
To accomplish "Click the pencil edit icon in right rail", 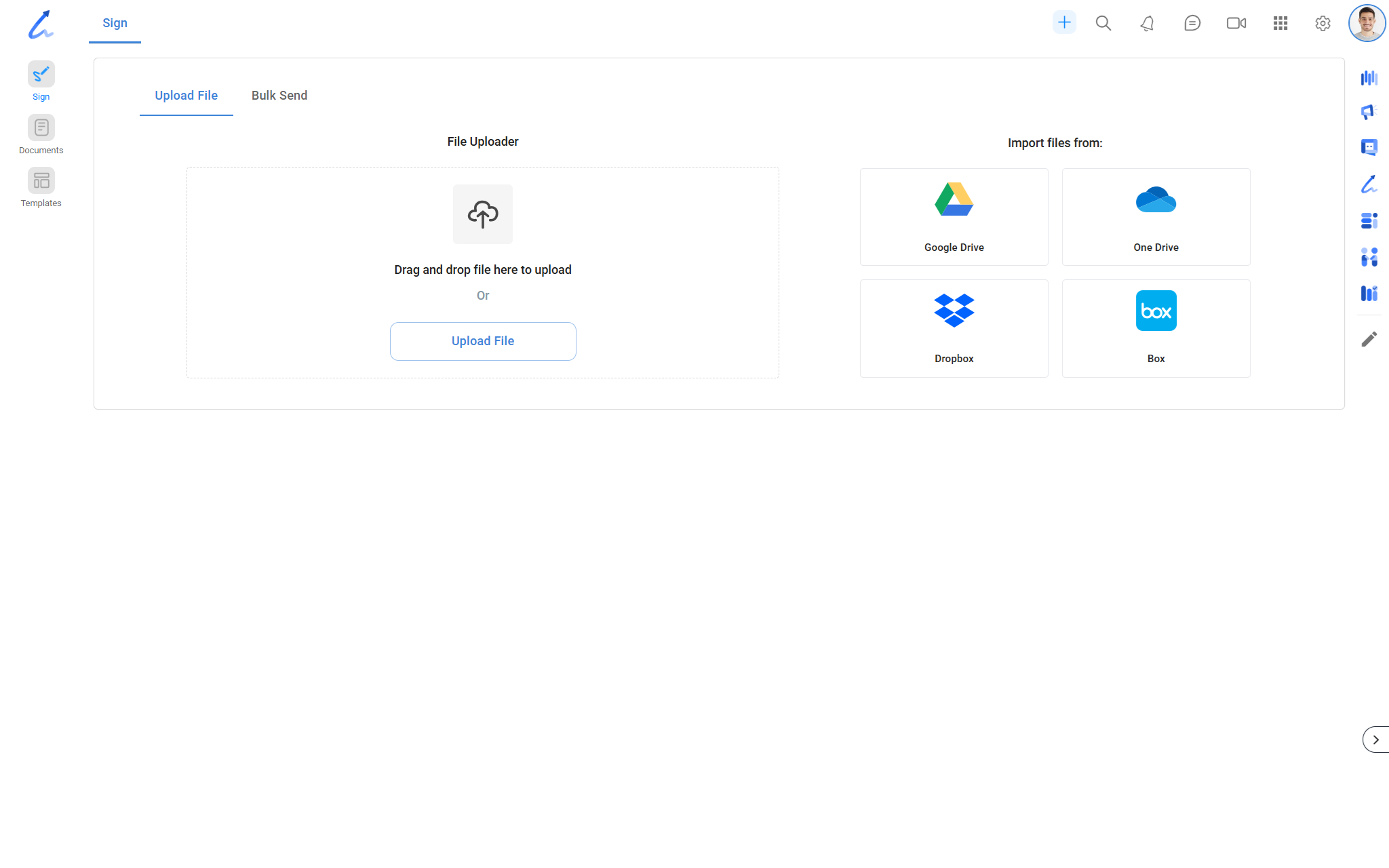I will click(1369, 339).
